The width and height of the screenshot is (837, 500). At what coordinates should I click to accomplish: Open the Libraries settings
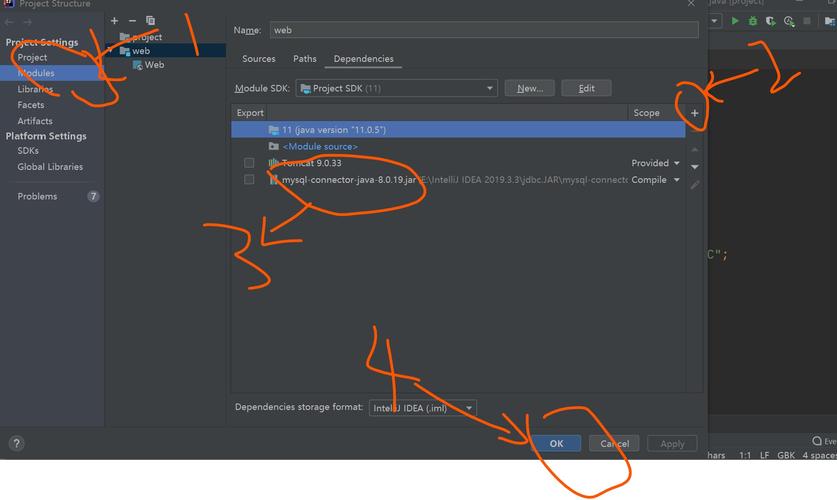coord(35,89)
